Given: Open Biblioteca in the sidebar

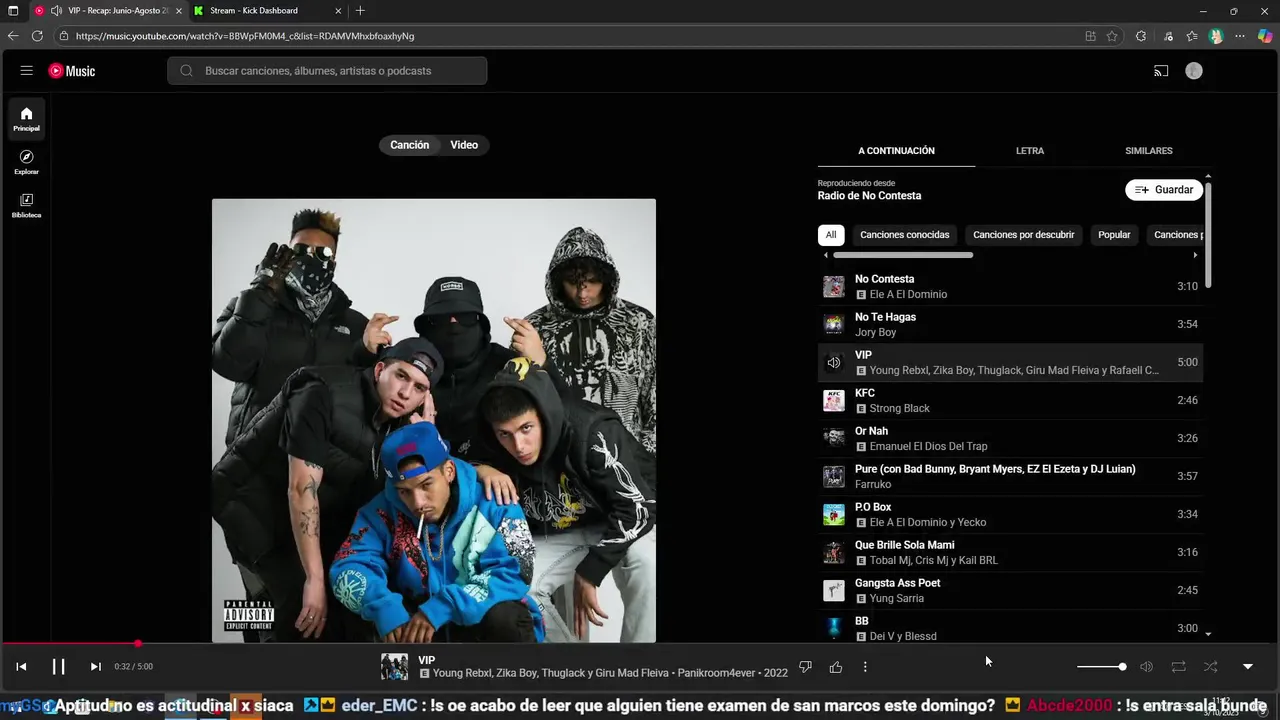Looking at the screenshot, I should (26, 205).
